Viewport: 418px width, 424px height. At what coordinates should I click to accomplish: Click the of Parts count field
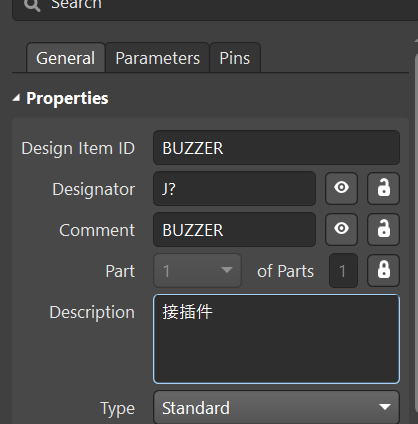(343, 271)
